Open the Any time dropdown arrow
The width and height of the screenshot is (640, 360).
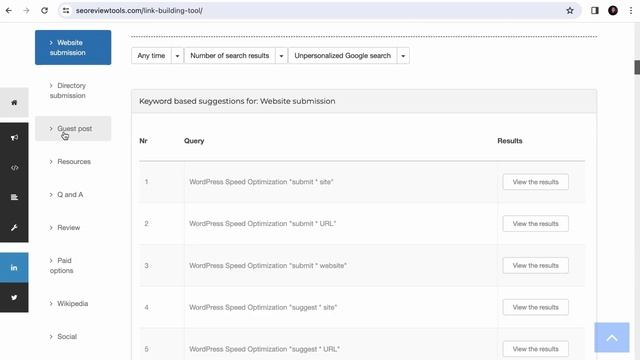(x=177, y=56)
